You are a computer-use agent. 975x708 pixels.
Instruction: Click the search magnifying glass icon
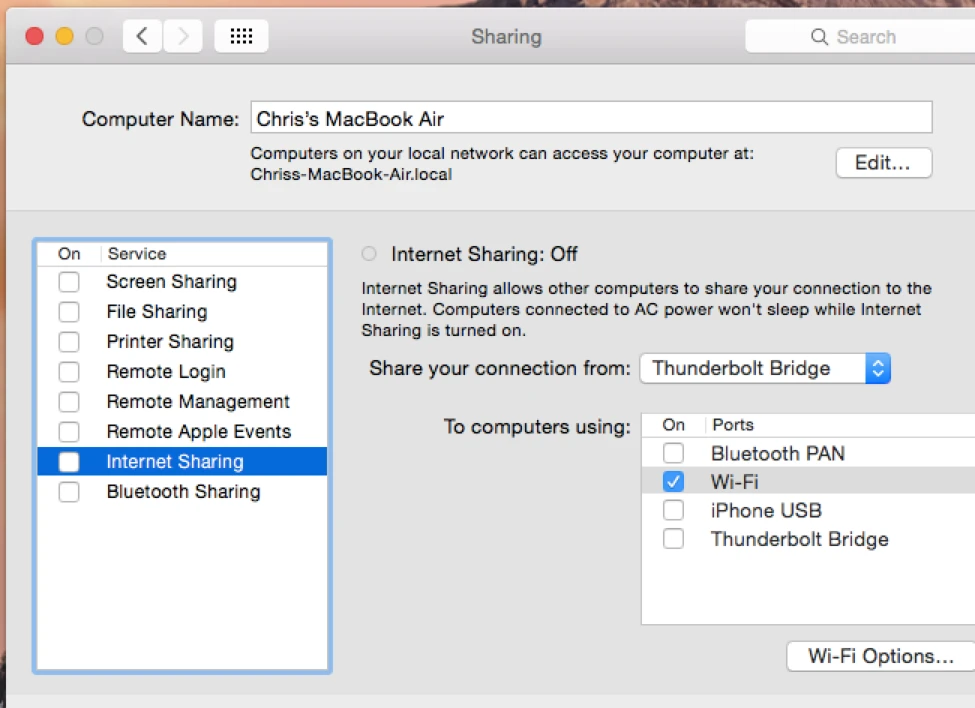click(819, 37)
